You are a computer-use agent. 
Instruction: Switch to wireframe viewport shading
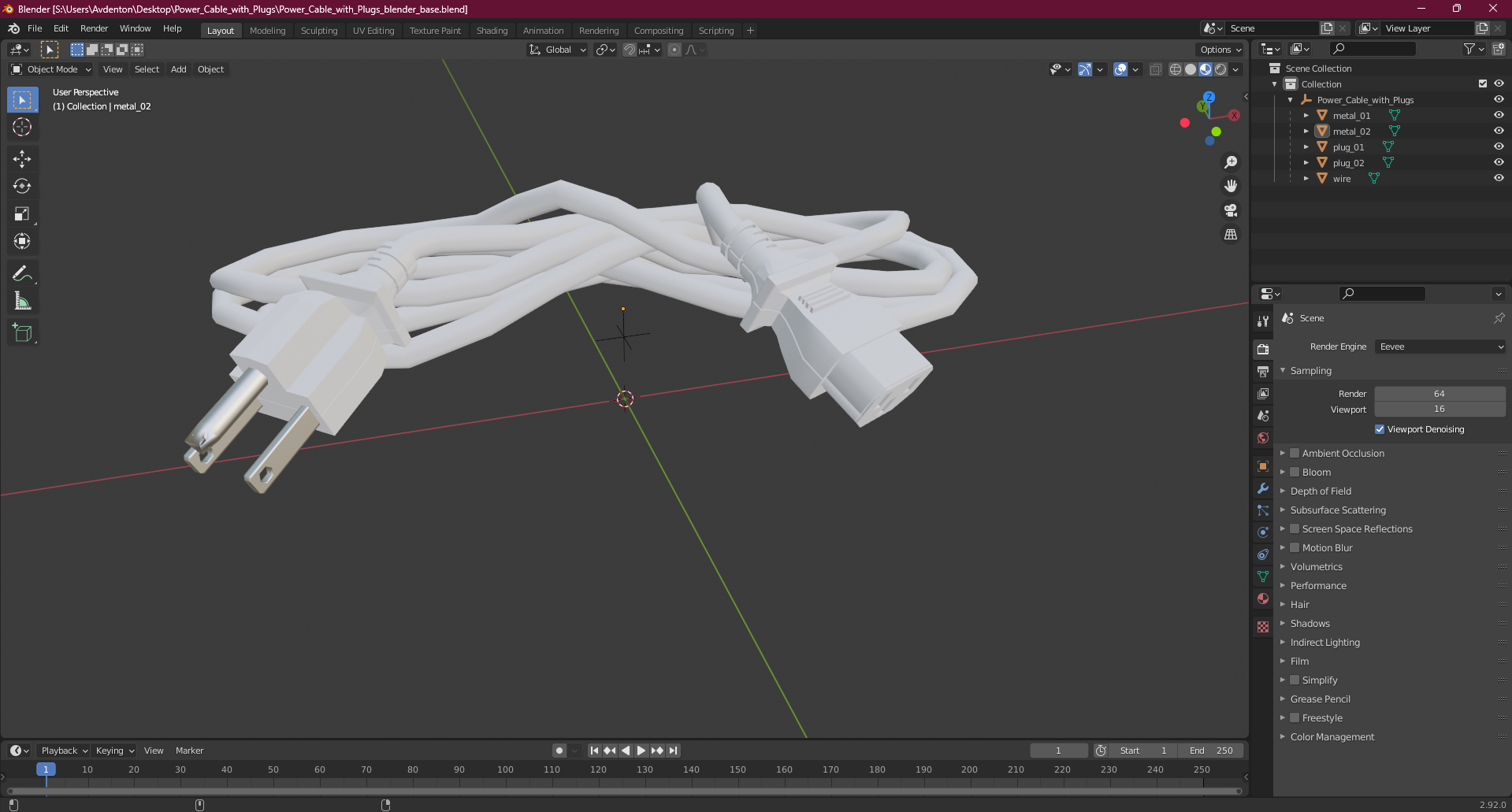[1176, 69]
